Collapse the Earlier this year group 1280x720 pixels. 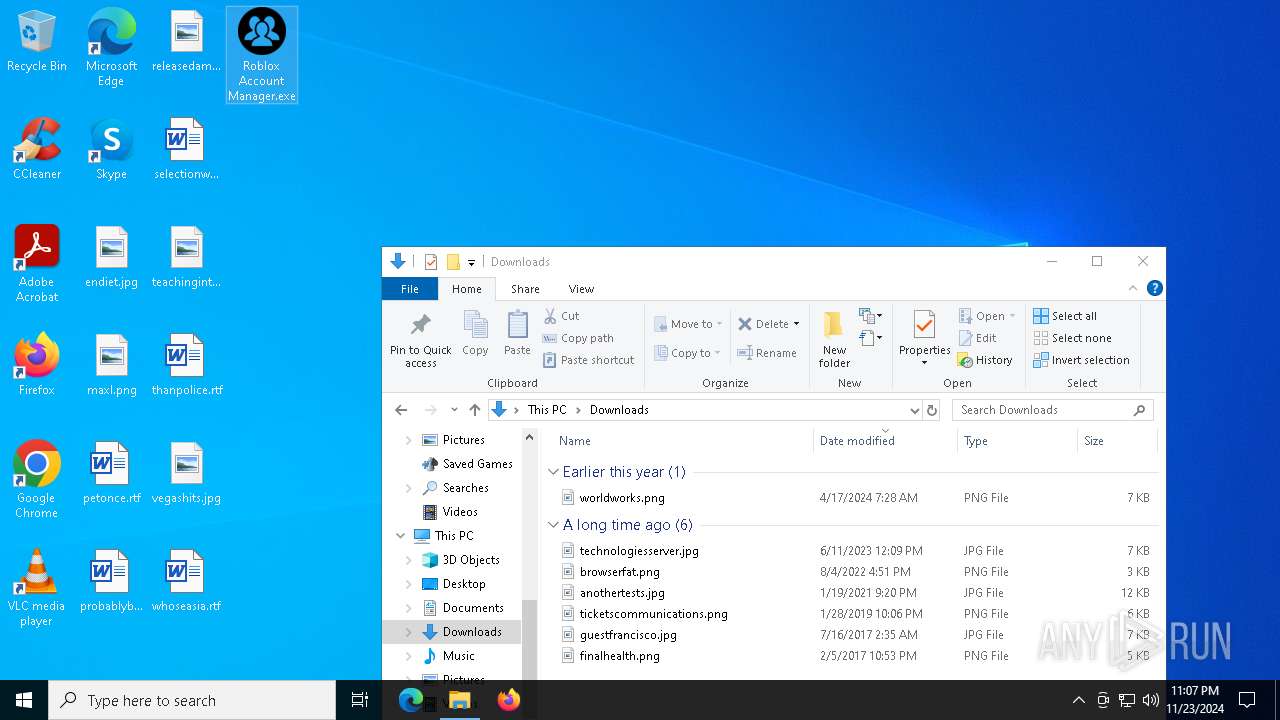click(x=553, y=472)
